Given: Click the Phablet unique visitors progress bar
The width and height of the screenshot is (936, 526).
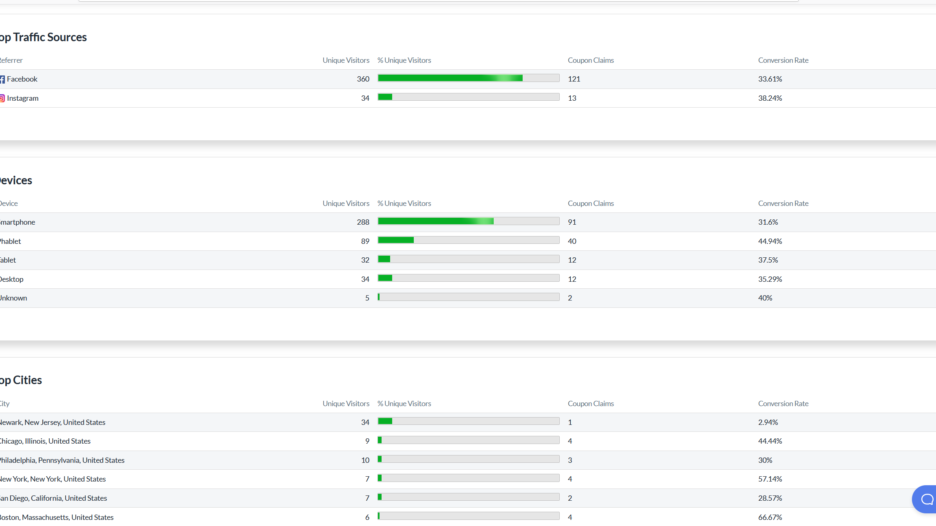Looking at the screenshot, I should [x=468, y=240].
